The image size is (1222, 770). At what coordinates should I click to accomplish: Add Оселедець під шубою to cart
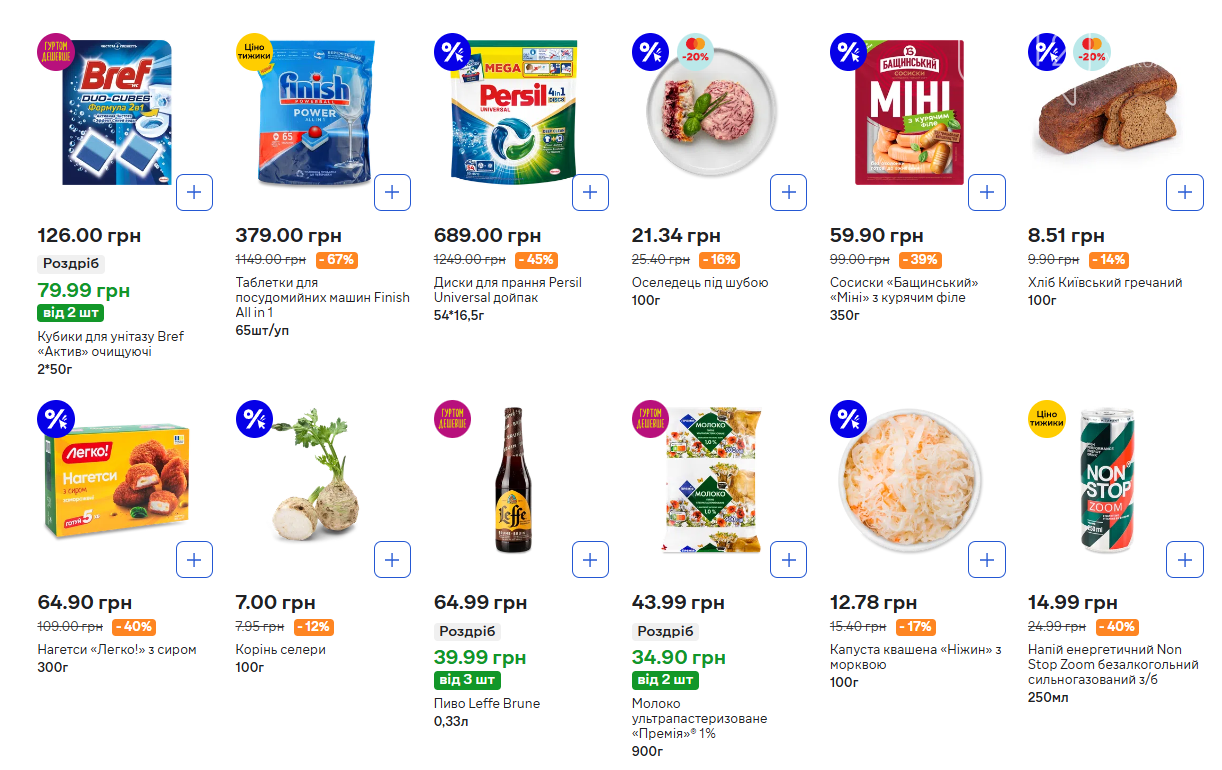pos(789,192)
